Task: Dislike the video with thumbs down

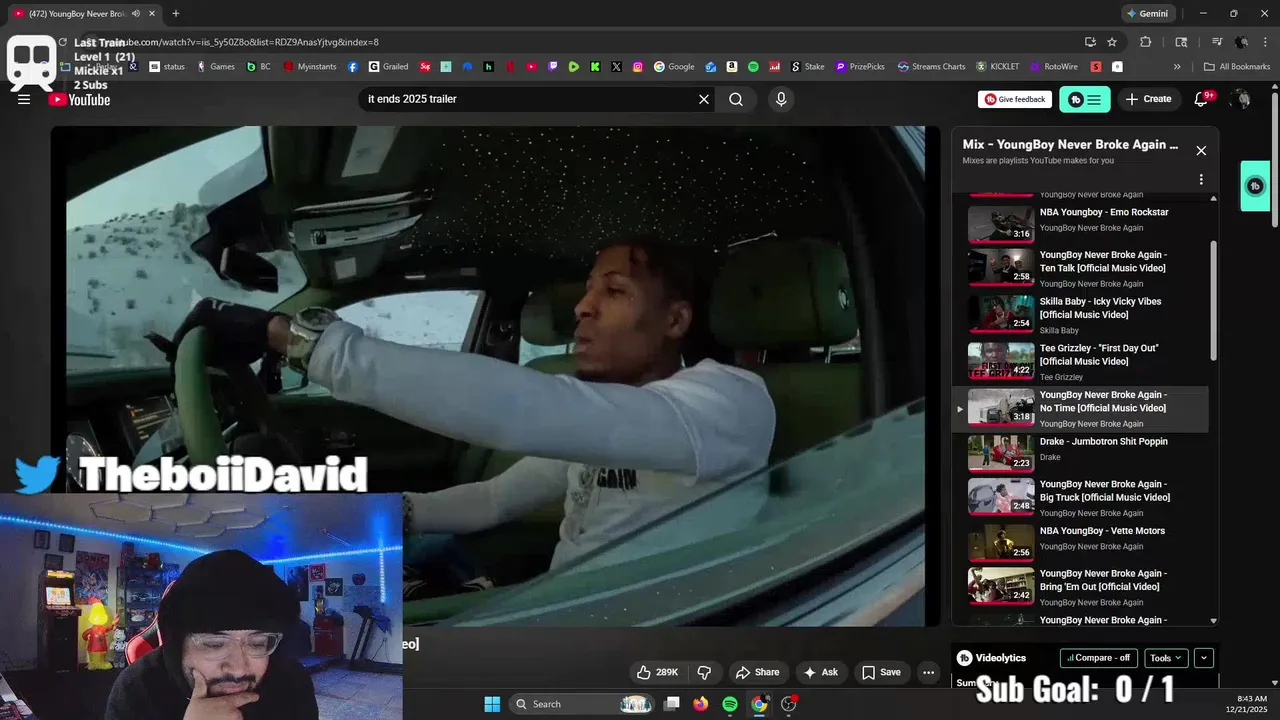Action: pyautogui.click(x=704, y=672)
